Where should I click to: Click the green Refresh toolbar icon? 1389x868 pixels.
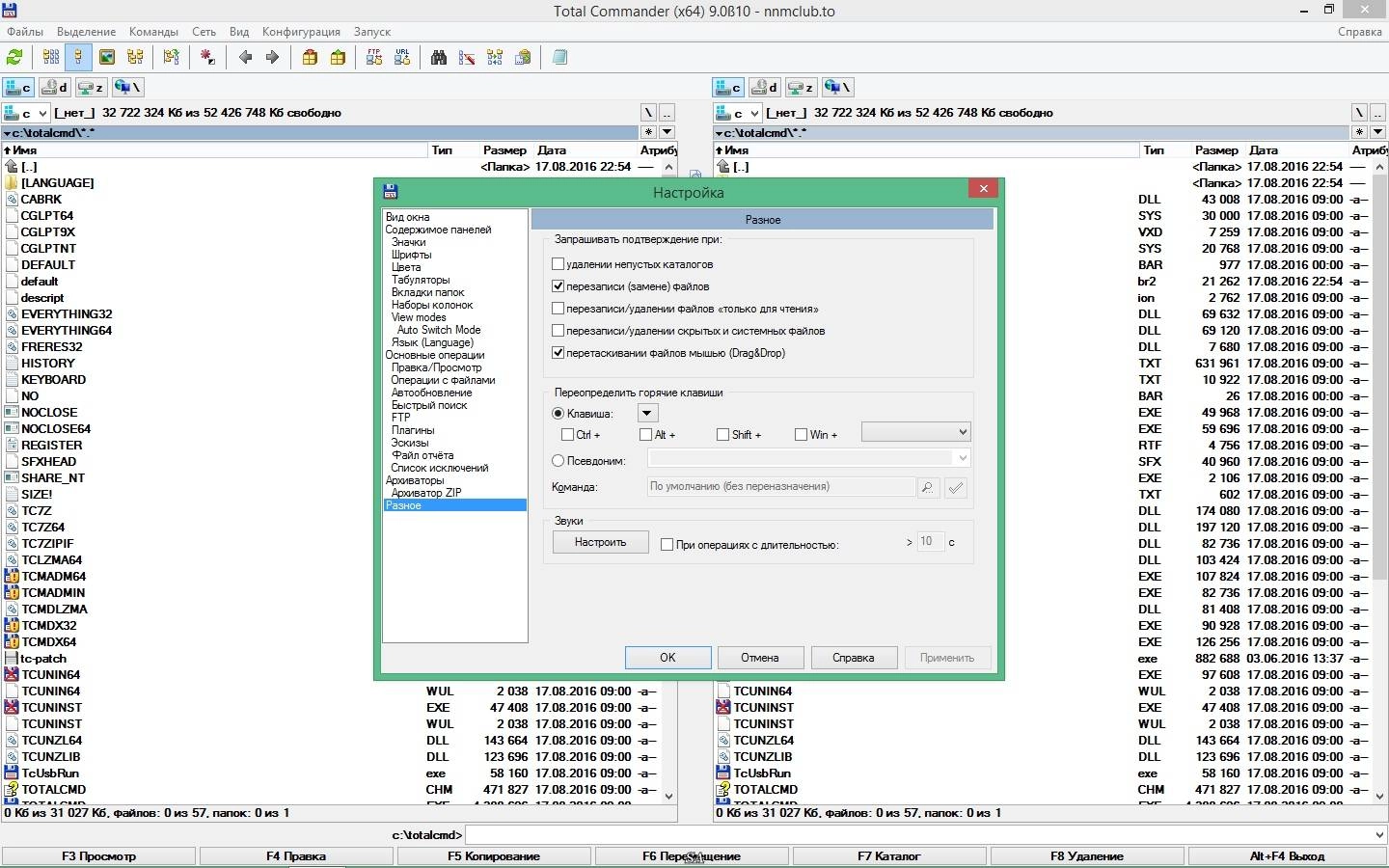click(x=14, y=58)
